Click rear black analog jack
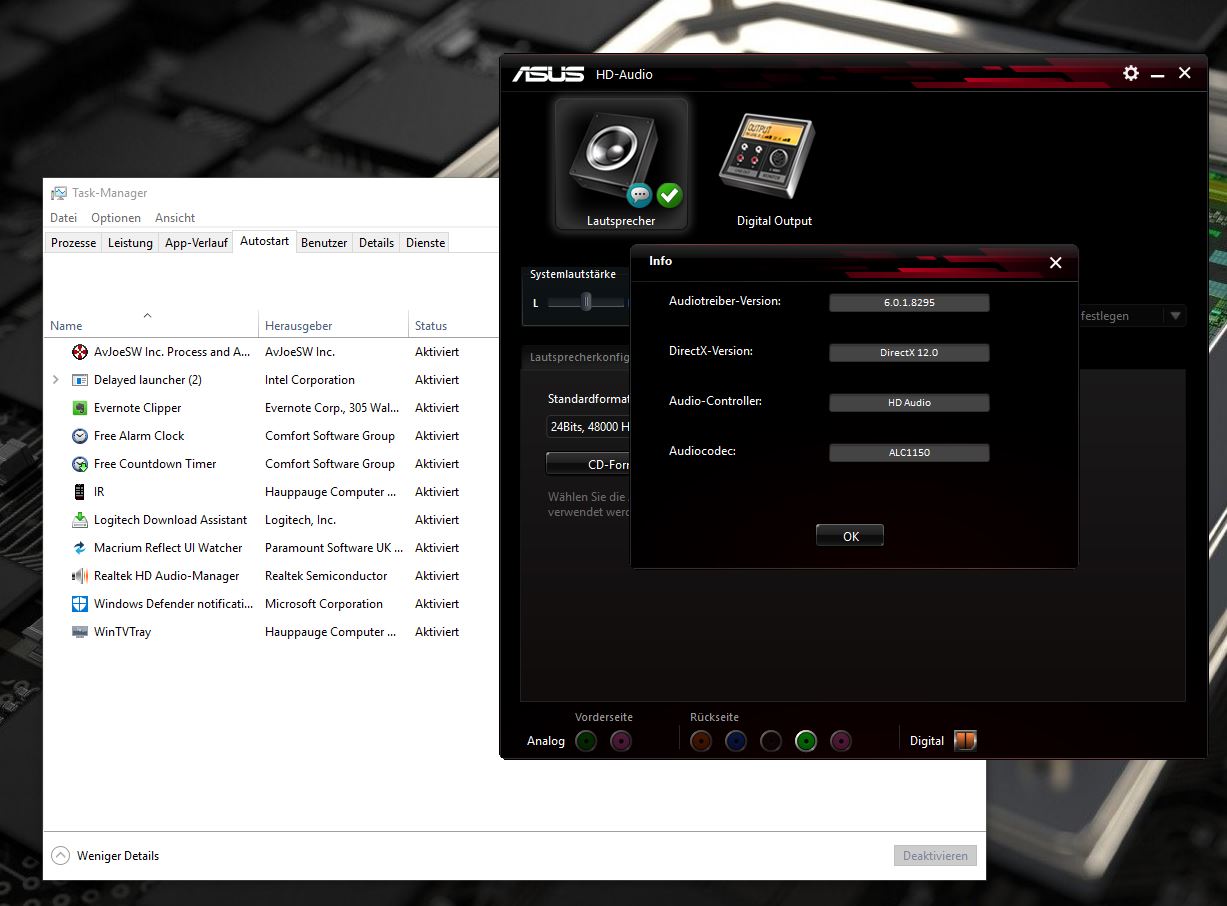This screenshot has width=1227, height=906. pyautogui.click(x=771, y=741)
